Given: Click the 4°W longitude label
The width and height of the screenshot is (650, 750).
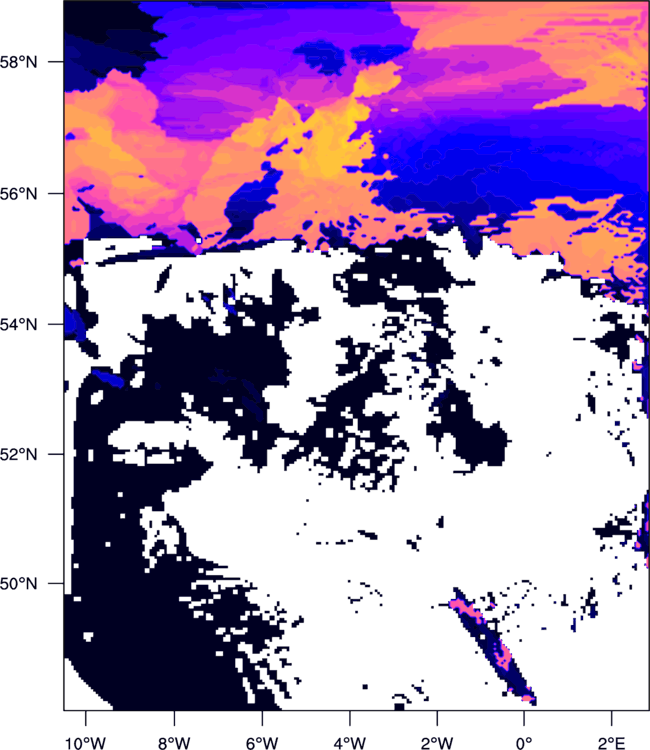Looking at the screenshot, I should (350, 743).
